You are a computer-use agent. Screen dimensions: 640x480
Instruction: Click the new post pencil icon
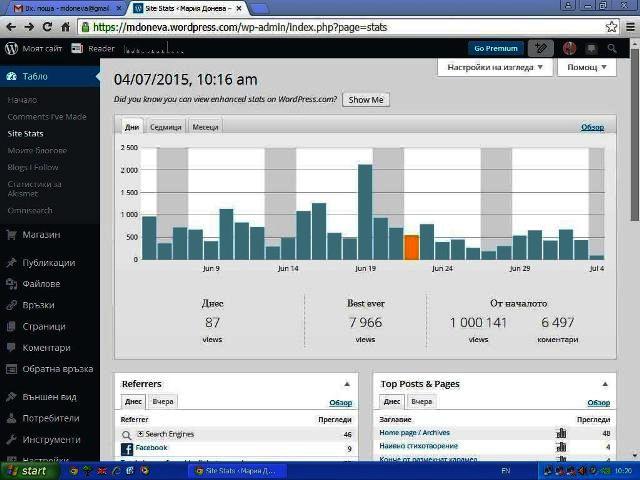point(541,48)
